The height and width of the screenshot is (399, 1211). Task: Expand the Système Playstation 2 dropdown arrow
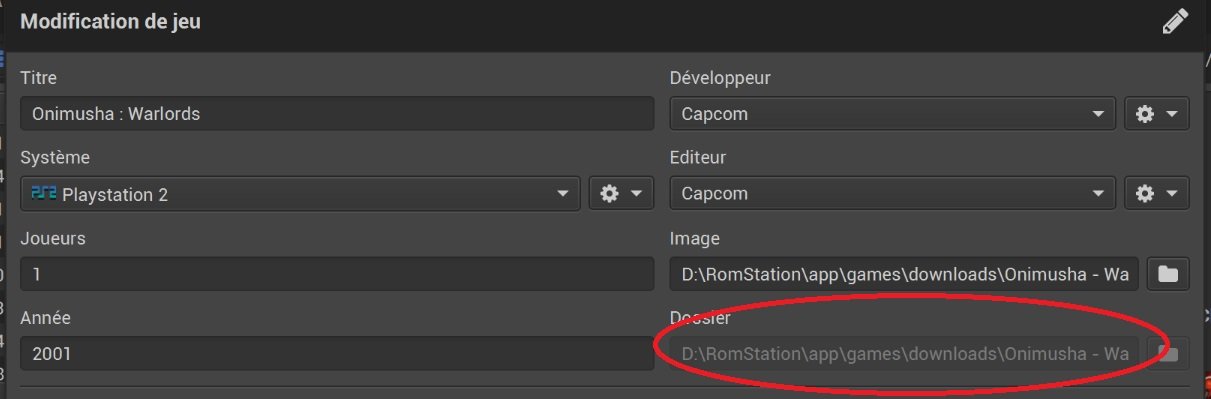click(x=563, y=193)
